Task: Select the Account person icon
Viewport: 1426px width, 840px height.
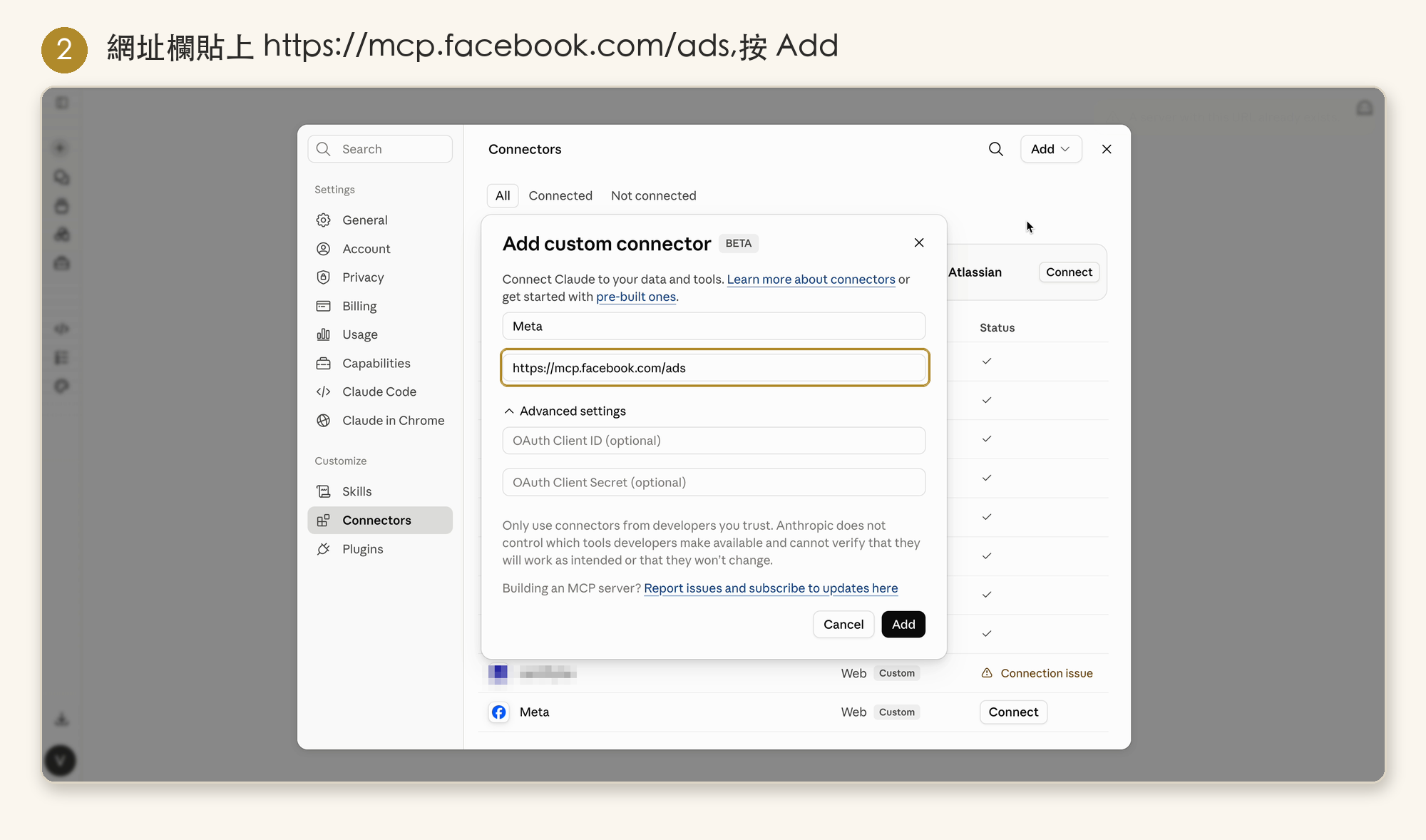Action: click(324, 249)
